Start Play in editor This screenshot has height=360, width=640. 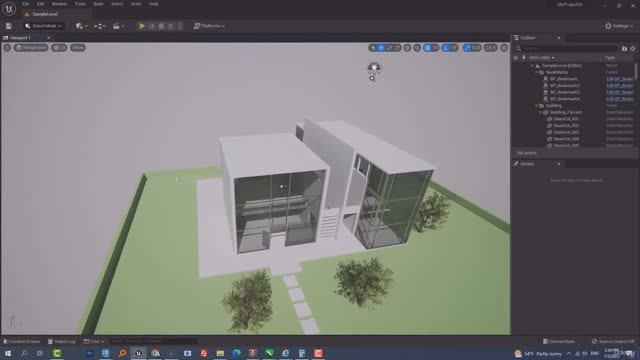click(142, 26)
